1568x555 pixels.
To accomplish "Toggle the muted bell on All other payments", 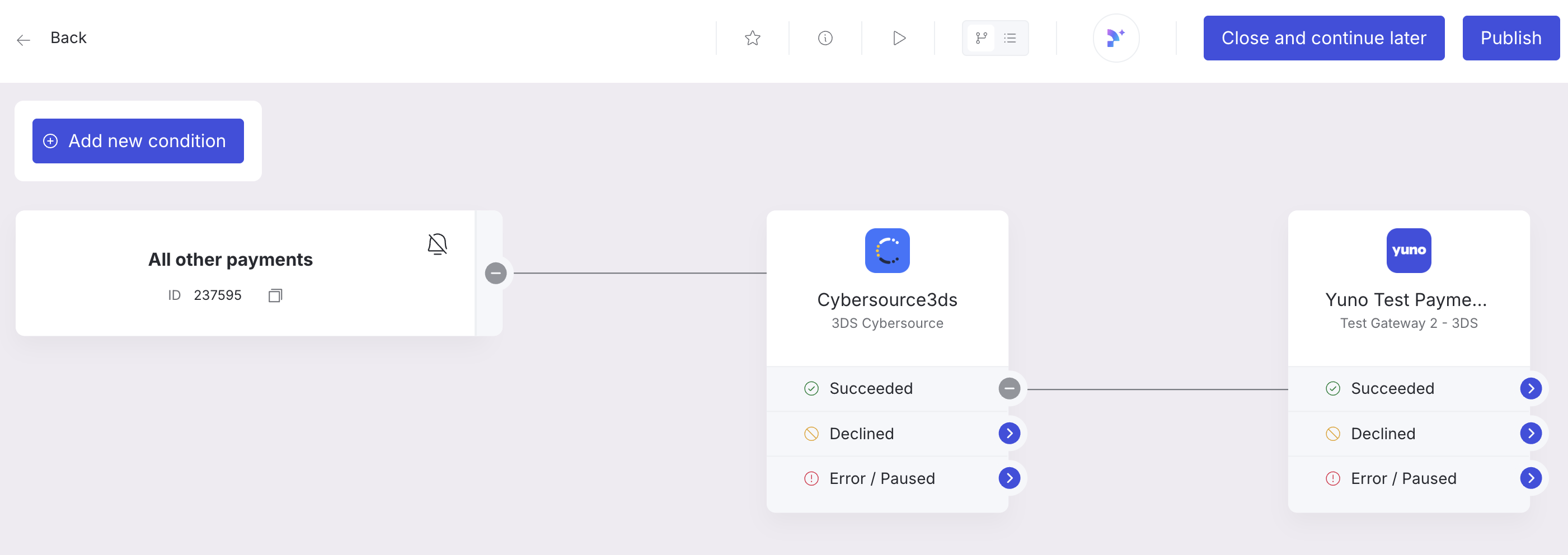I will (x=437, y=244).
